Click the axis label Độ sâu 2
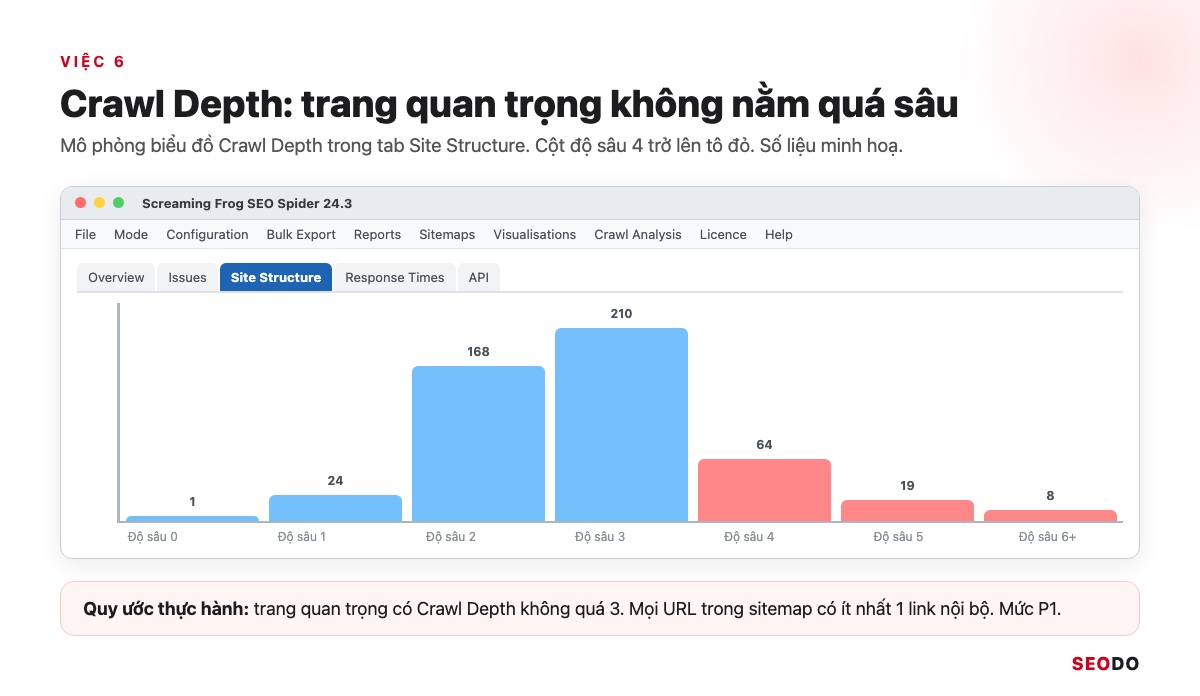The height and width of the screenshot is (696, 1200). 451,537
